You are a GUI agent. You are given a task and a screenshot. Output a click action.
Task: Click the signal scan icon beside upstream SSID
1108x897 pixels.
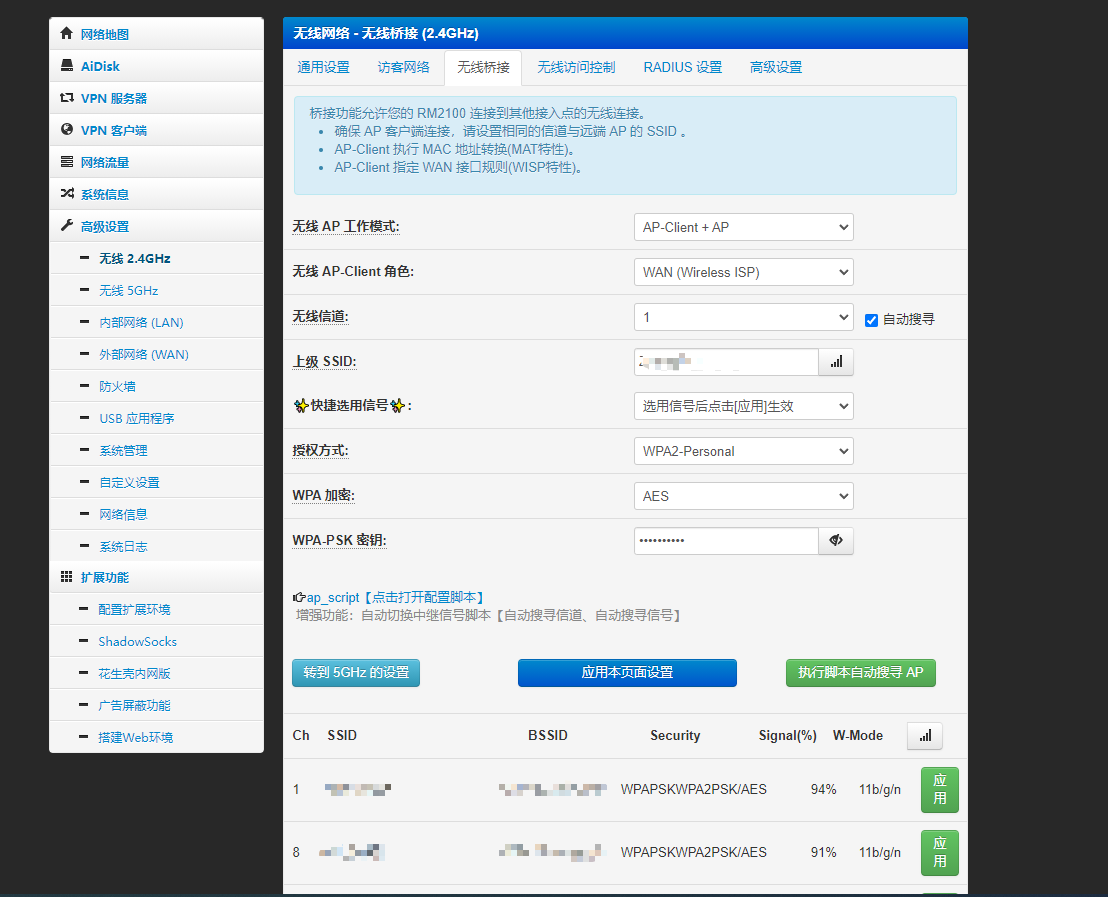(x=836, y=362)
